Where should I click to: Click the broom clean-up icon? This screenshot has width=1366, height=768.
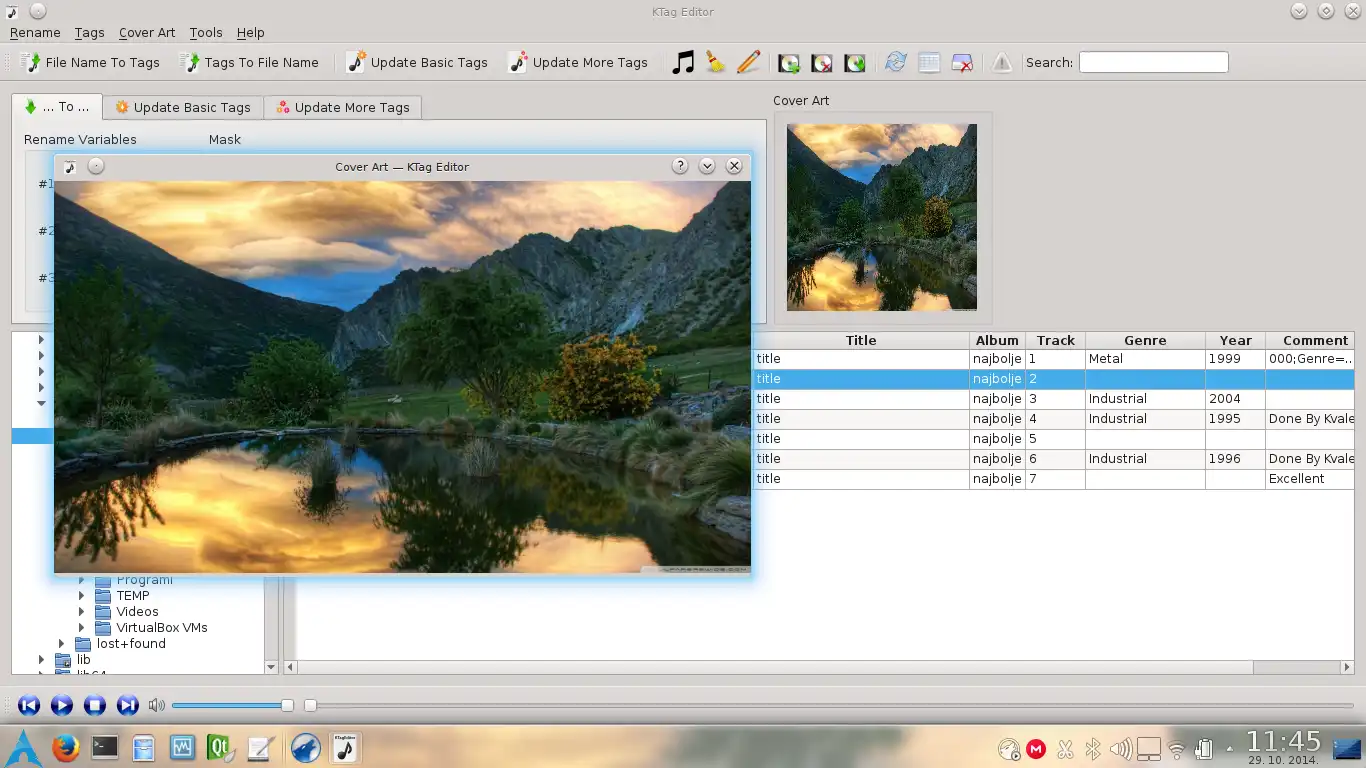click(x=715, y=62)
